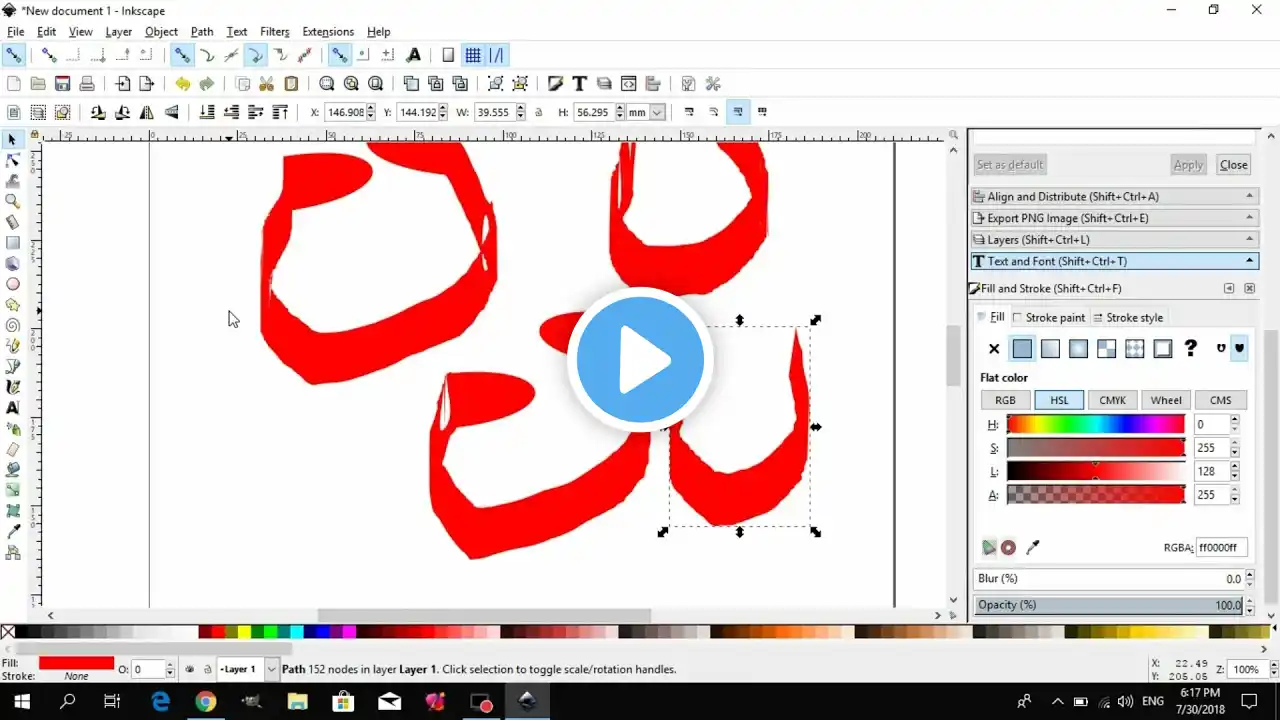The height and width of the screenshot is (720, 1280).
Task: Adjust the Lightness L slider
Action: click(1095, 471)
